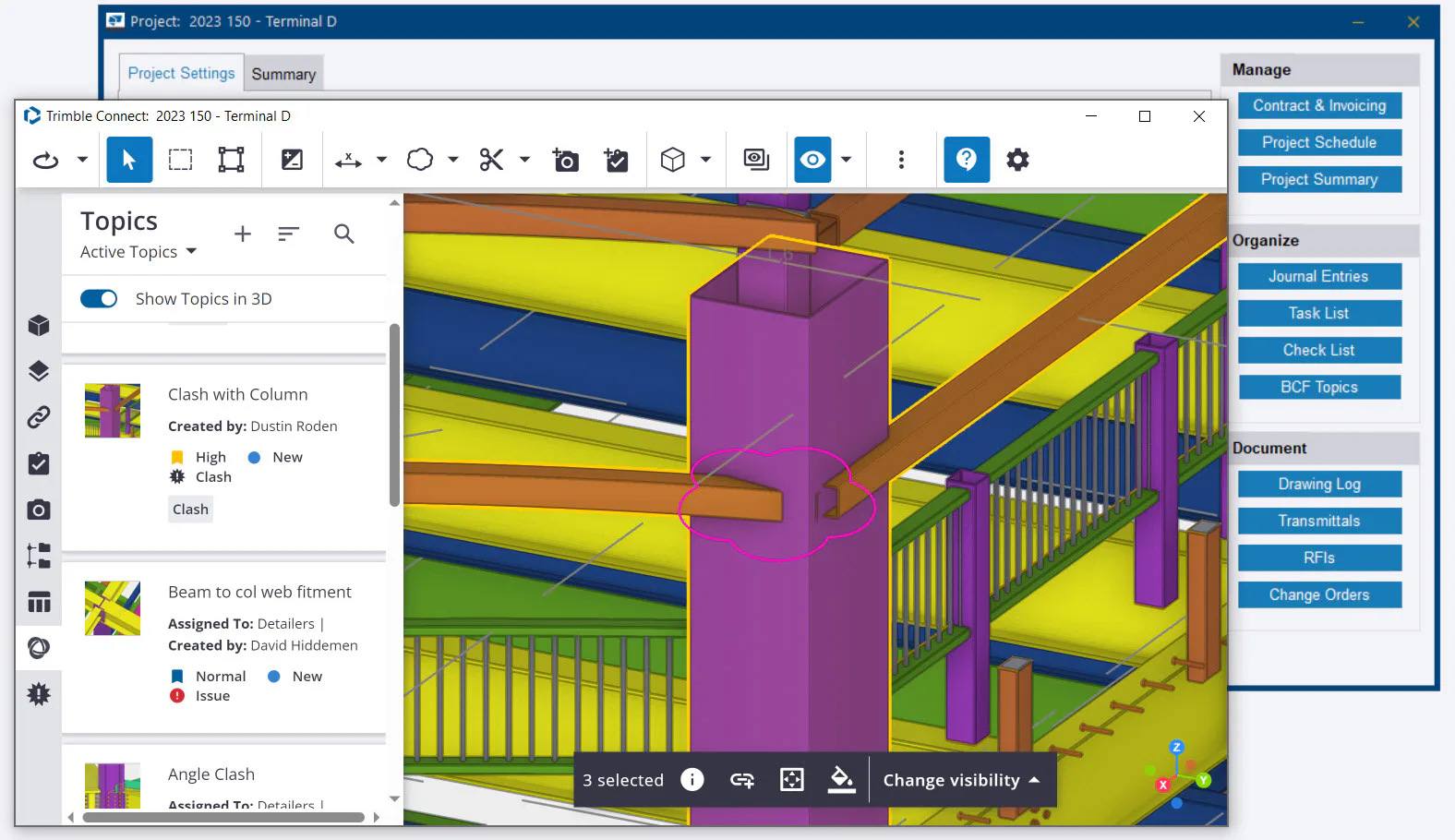Expand the lasso markup dropdown arrow
1455x840 pixels.
453,160
